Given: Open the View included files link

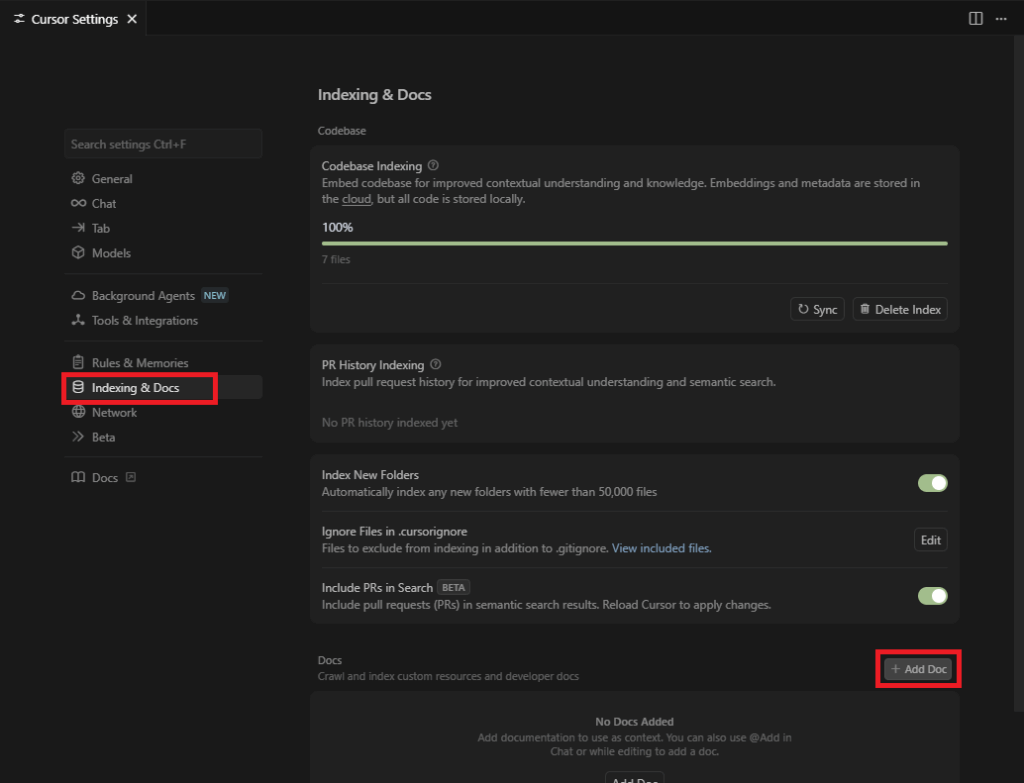Looking at the screenshot, I should [x=662, y=549].
